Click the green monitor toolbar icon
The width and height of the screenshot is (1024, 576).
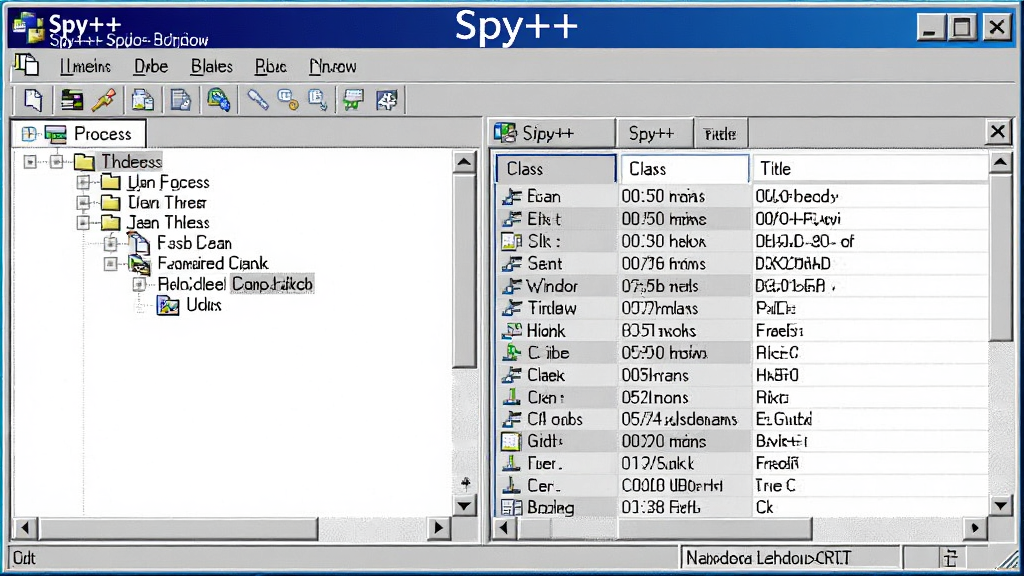(353, 100)
